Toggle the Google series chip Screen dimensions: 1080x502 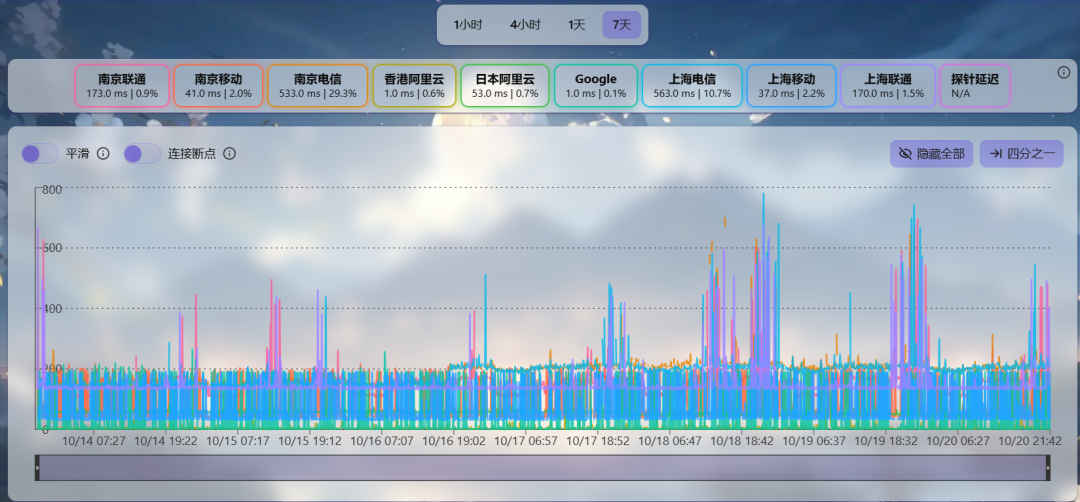click(x=595, y=86)
